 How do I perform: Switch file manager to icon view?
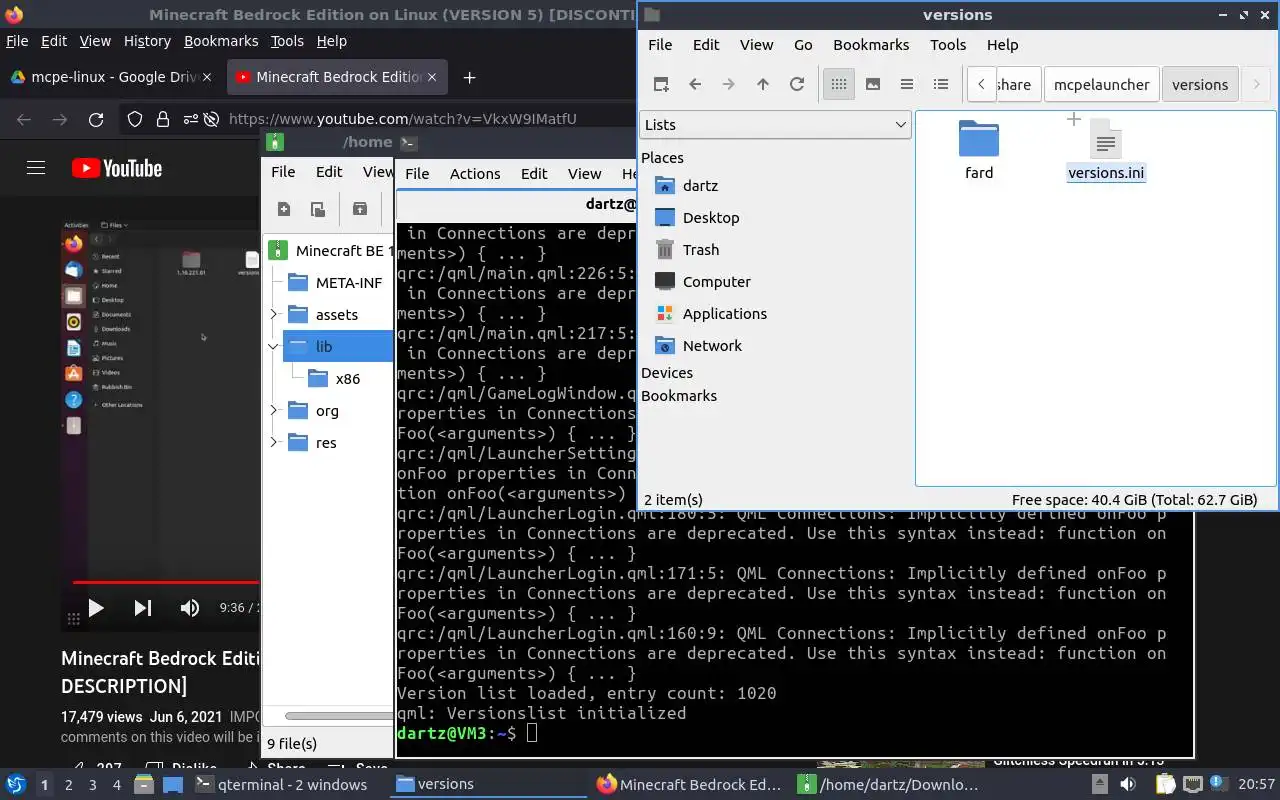click(x=839, y=84)
